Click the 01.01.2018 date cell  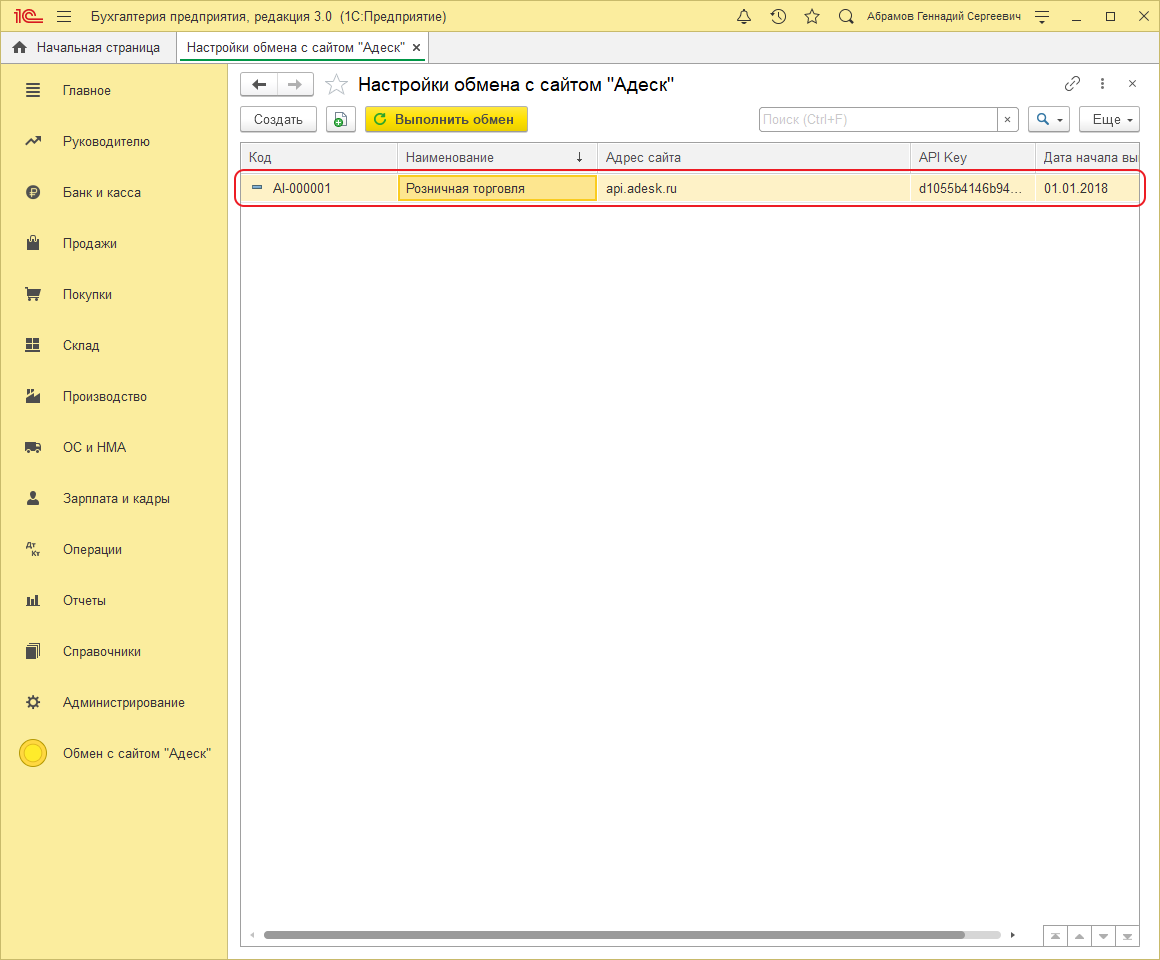pos(1087,189)
